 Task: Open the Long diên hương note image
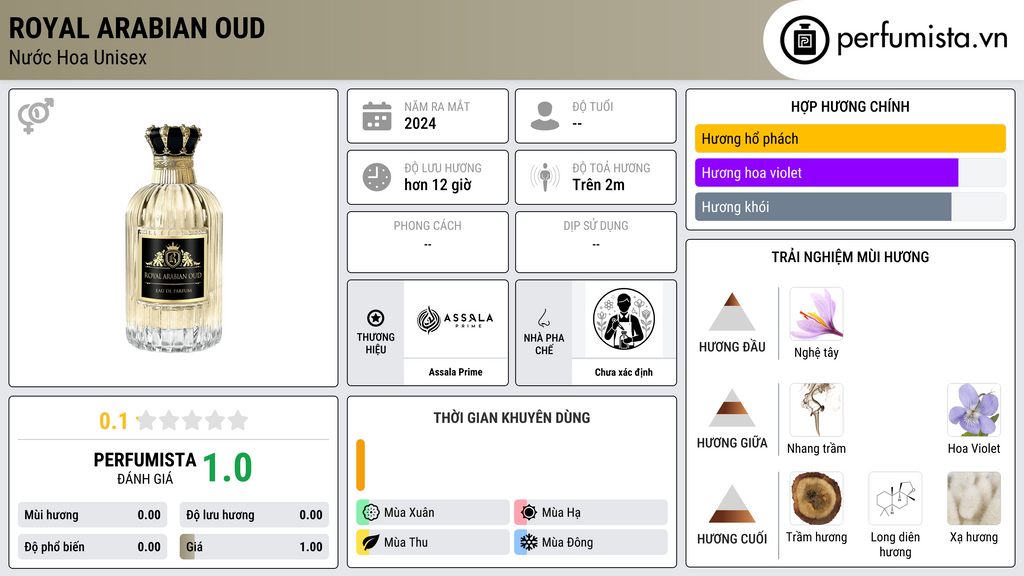[x=895, y=498]
